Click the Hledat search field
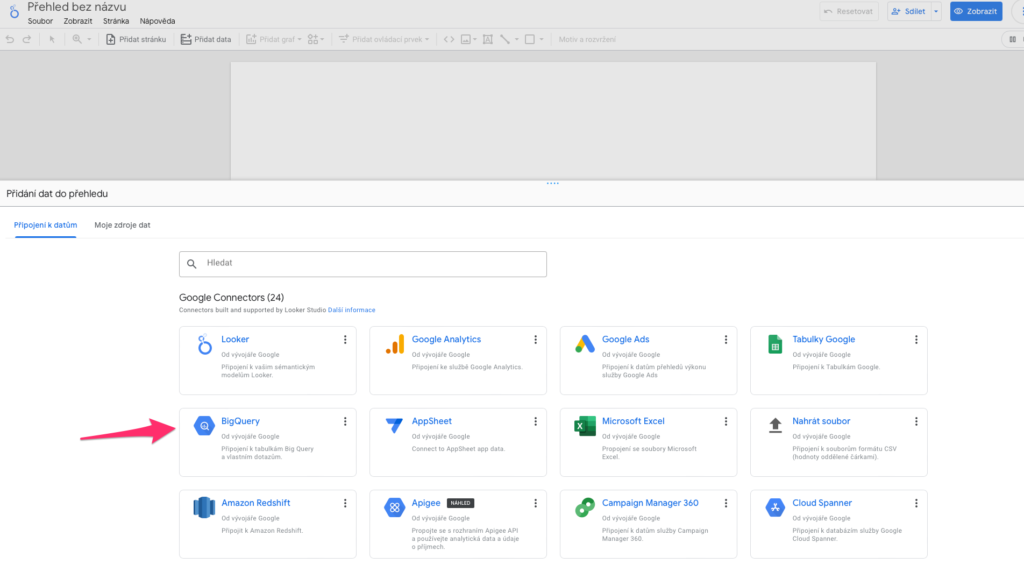Screen dimensions: 1024x564 click(363, 263)
